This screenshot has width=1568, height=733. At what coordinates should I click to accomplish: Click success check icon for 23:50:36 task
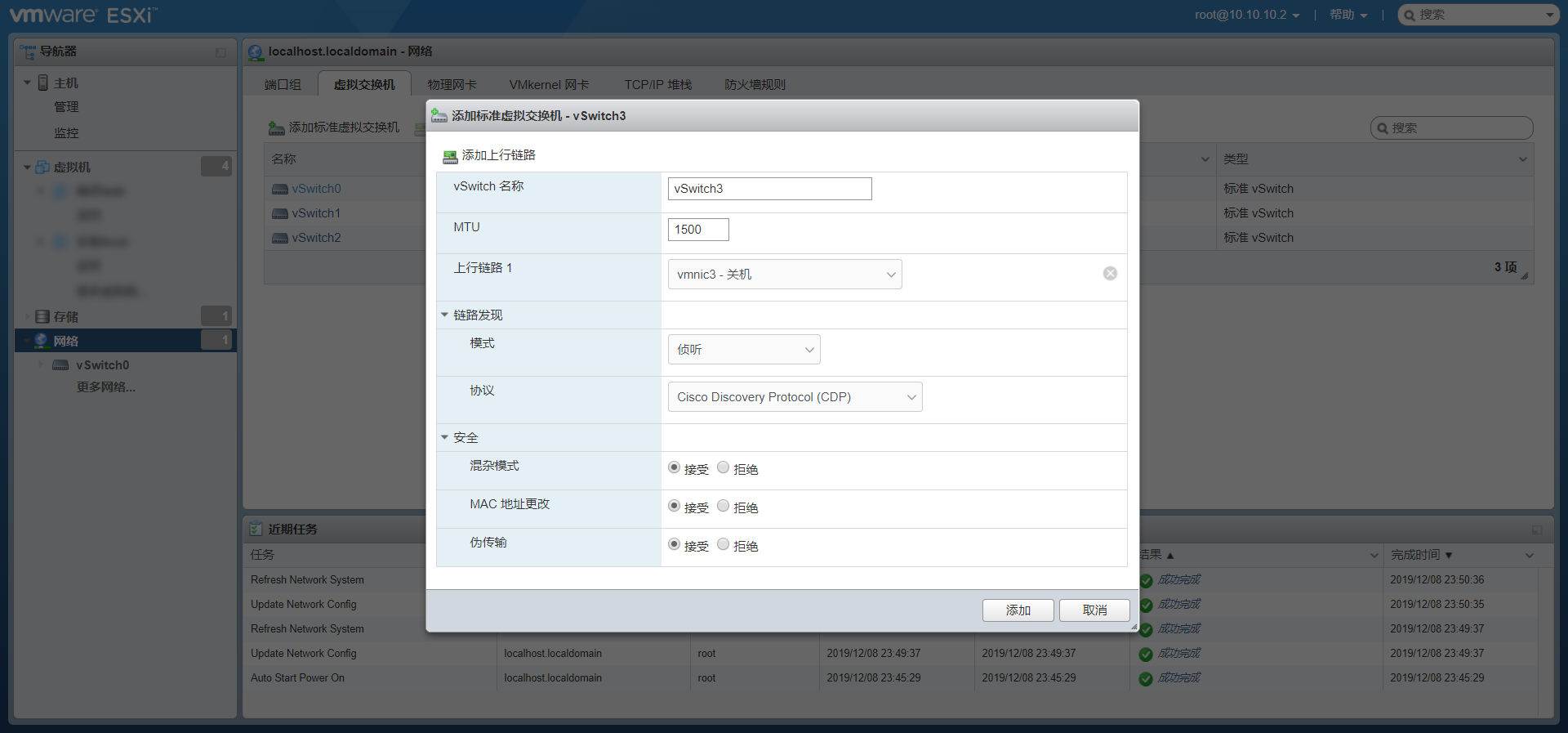[x=1146, y=580]
